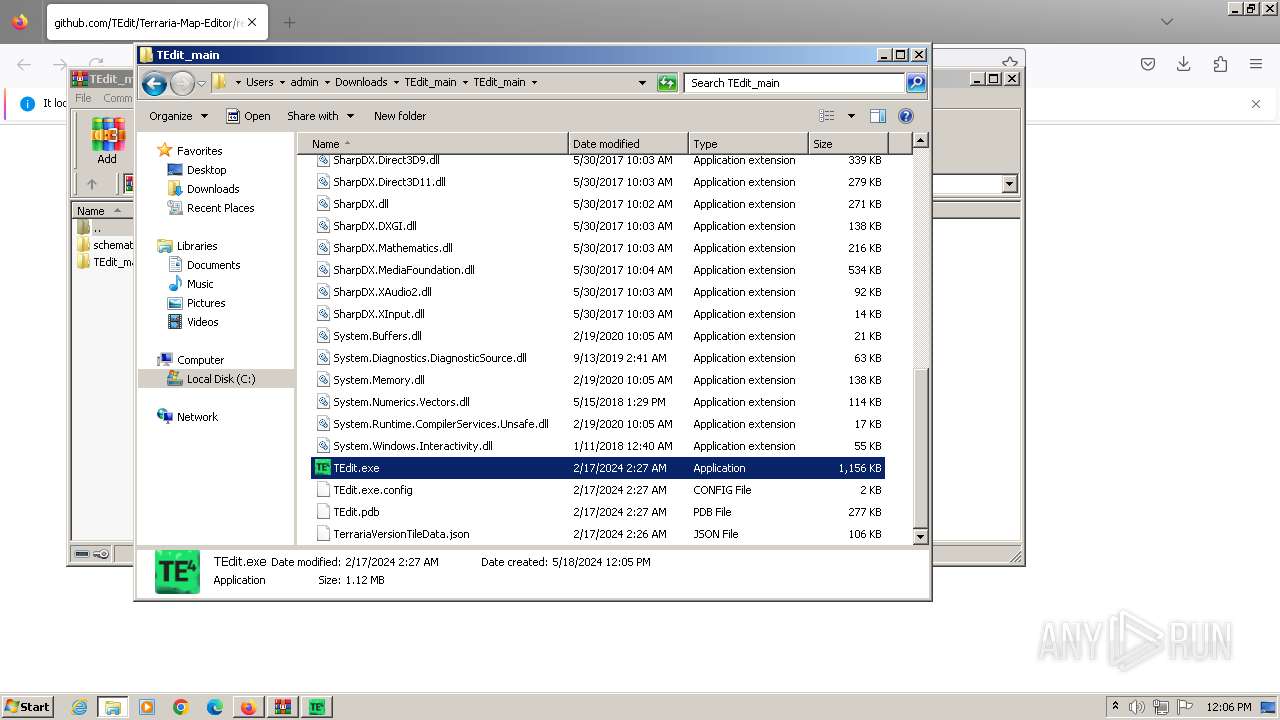Screen dimensions: 1280x720
Task: Show hidden tray icons arrow
Action: 1115,707
